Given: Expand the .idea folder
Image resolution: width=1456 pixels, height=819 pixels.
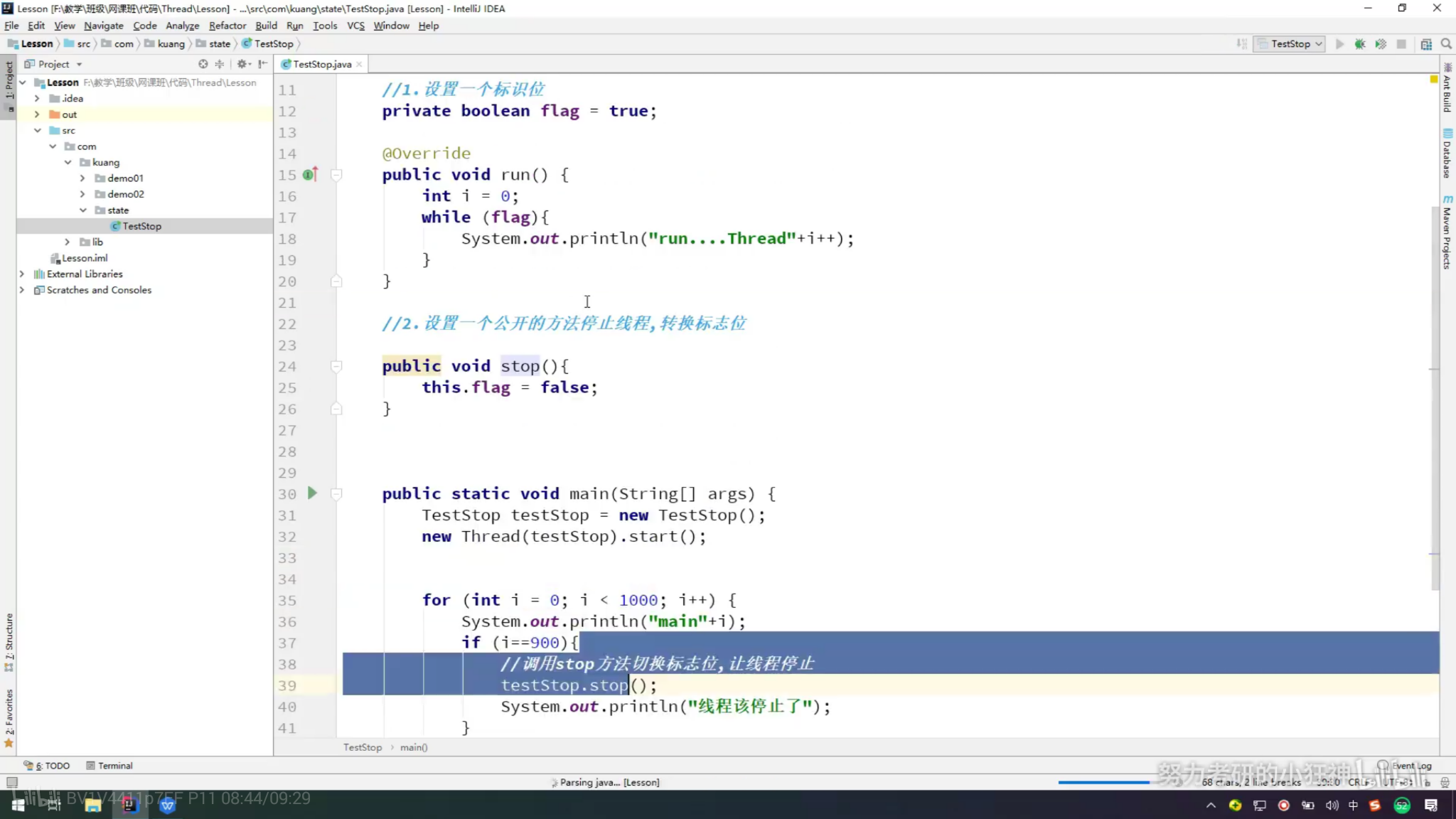Looking at the screenshot, I should 37,98.
